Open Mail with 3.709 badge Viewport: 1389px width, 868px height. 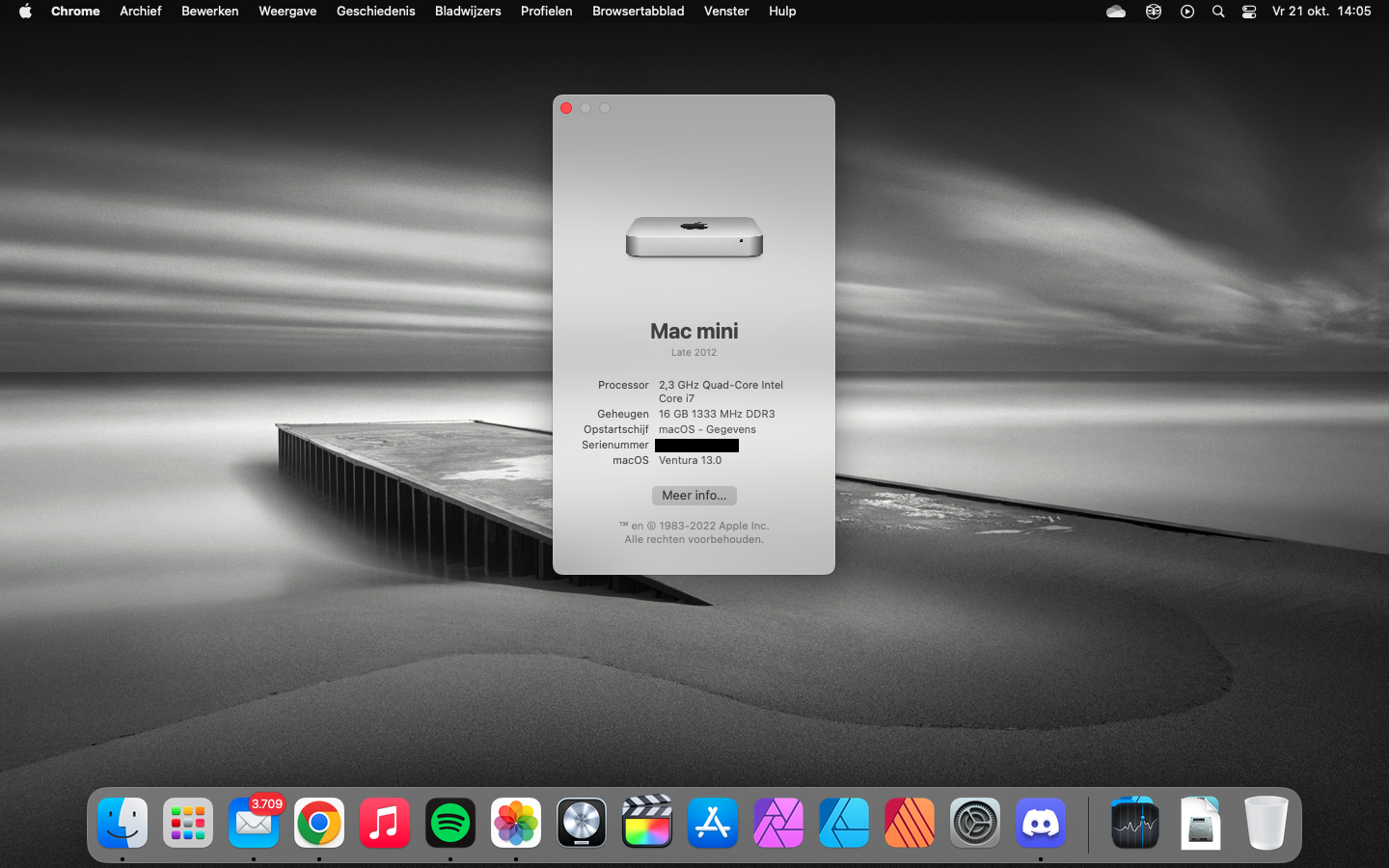point(254,823)
